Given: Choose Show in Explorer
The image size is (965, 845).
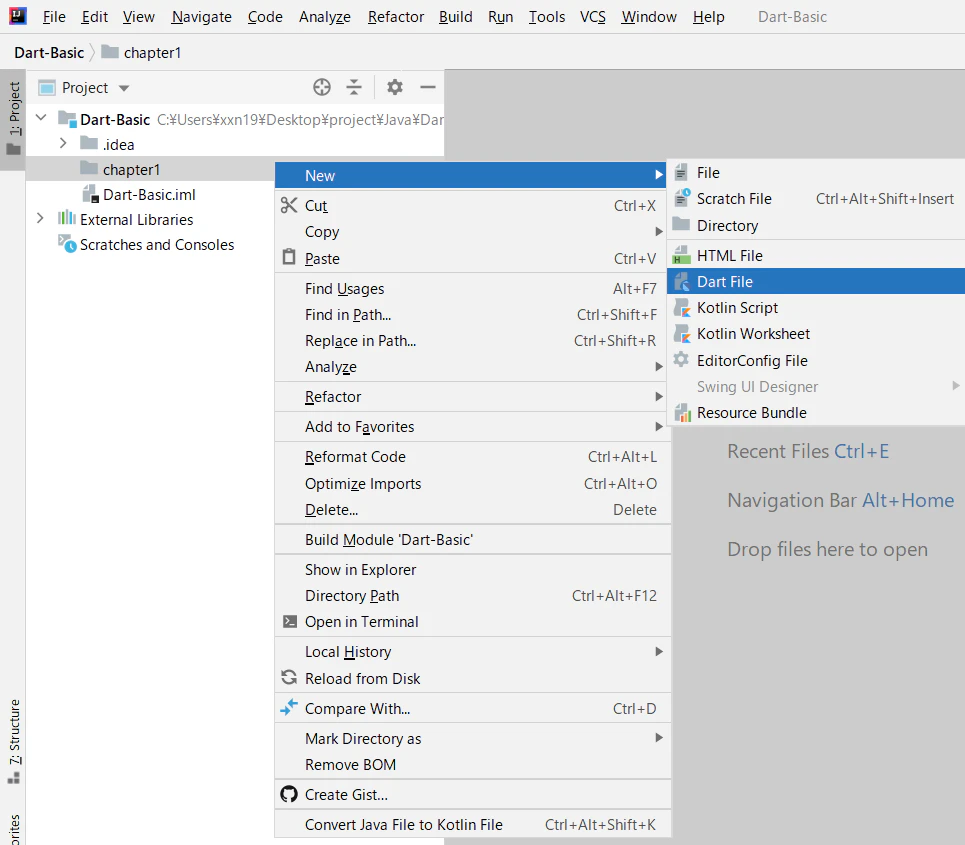Looking at the screenshot, I should point(473,569).
